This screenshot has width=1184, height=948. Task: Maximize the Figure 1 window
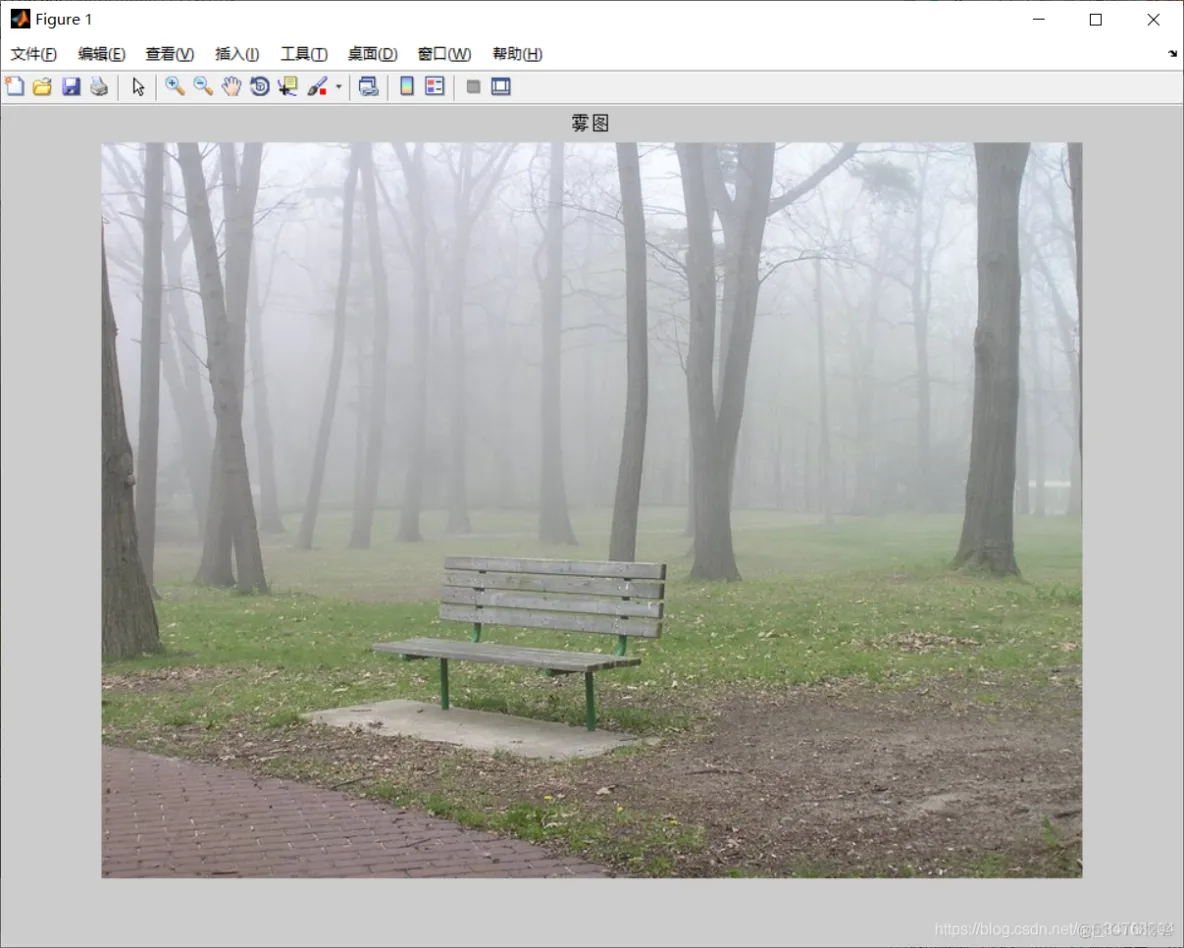pyautogui.click(x=1096, y=20)
